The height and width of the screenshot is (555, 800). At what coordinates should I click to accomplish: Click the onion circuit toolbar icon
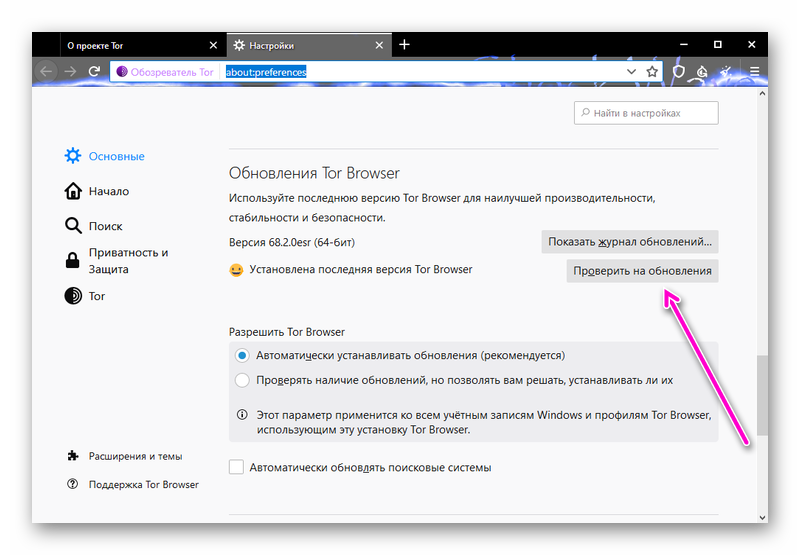(702, 72)
